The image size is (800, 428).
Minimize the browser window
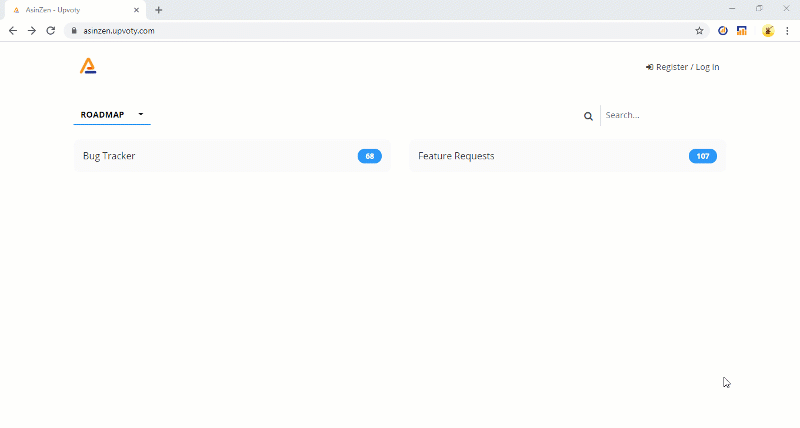point(732,9)
